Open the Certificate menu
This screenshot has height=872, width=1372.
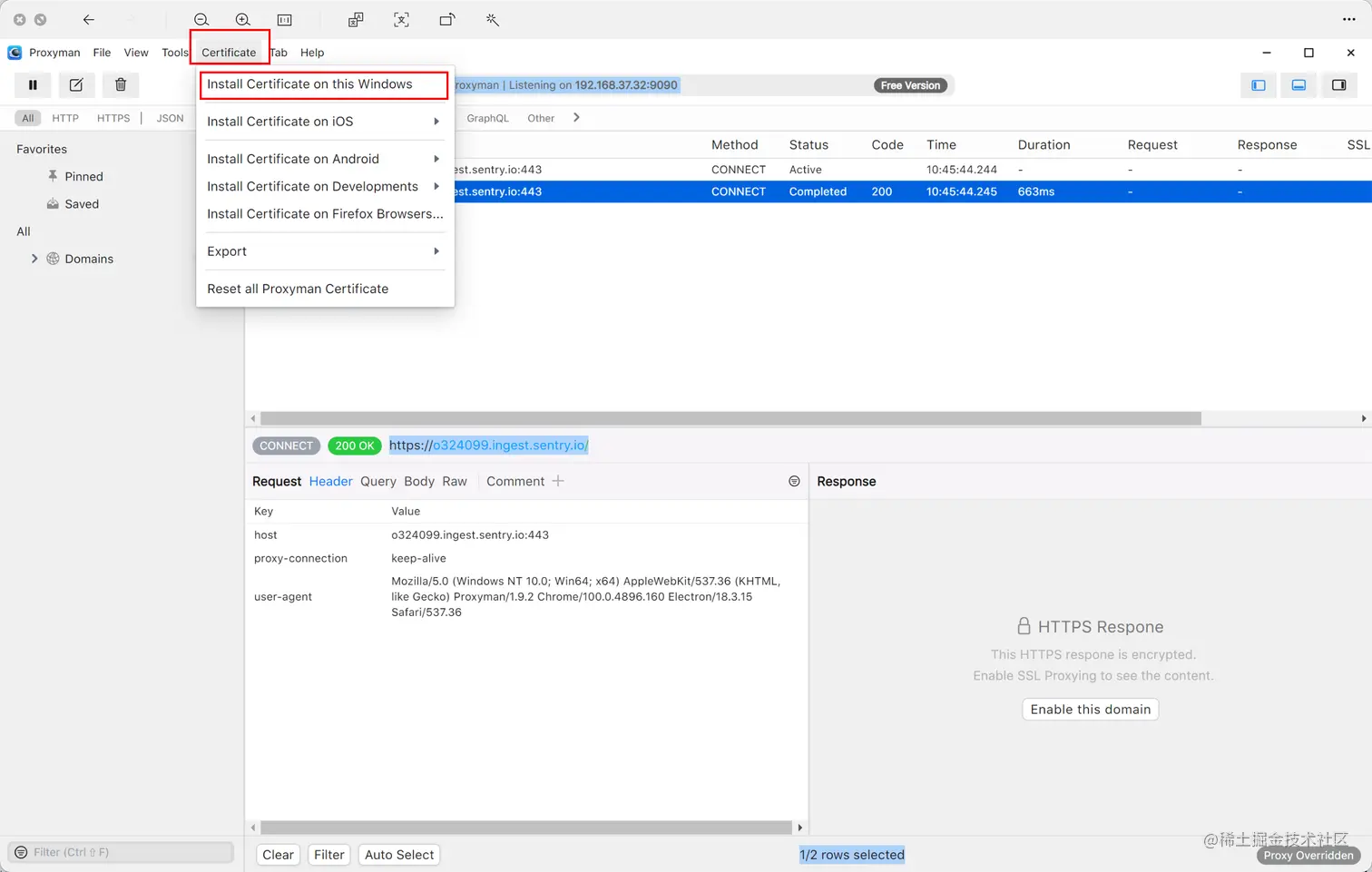coord(229,53)
